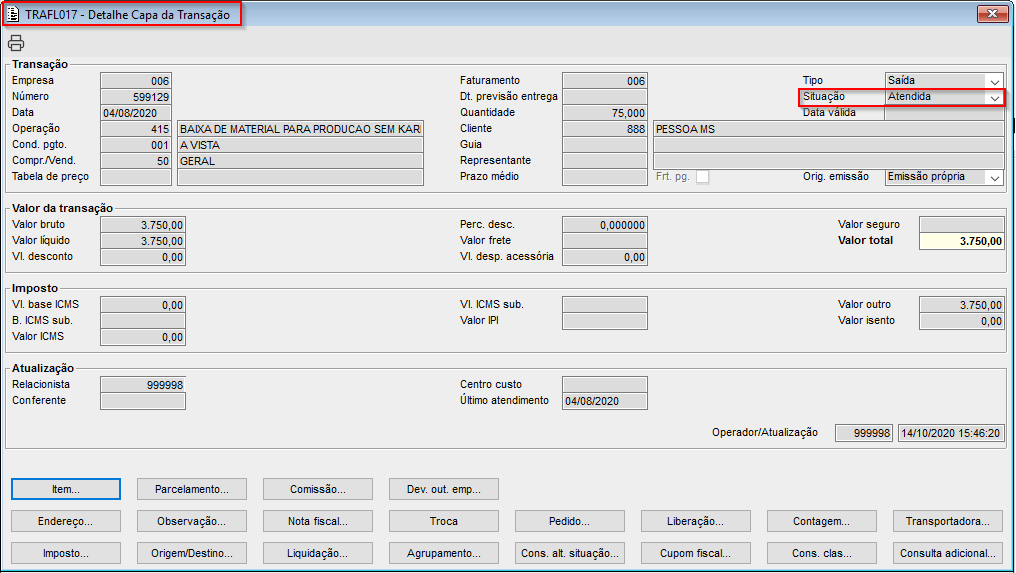The width and height of the screenshot is (1016, 573).
Task: Click the Cond. pgto. code field 001
Action: [x=136, y=145]
